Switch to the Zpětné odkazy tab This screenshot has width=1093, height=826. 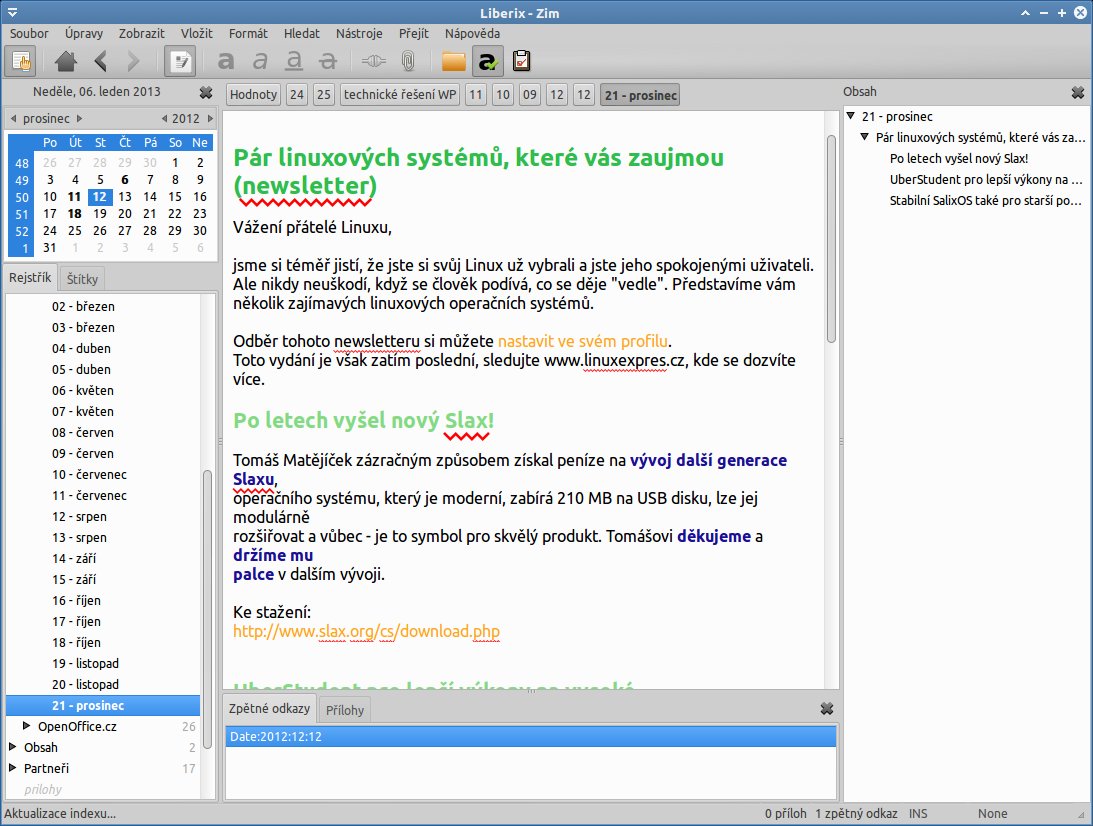pyautogui.click(x=269, y=708)
